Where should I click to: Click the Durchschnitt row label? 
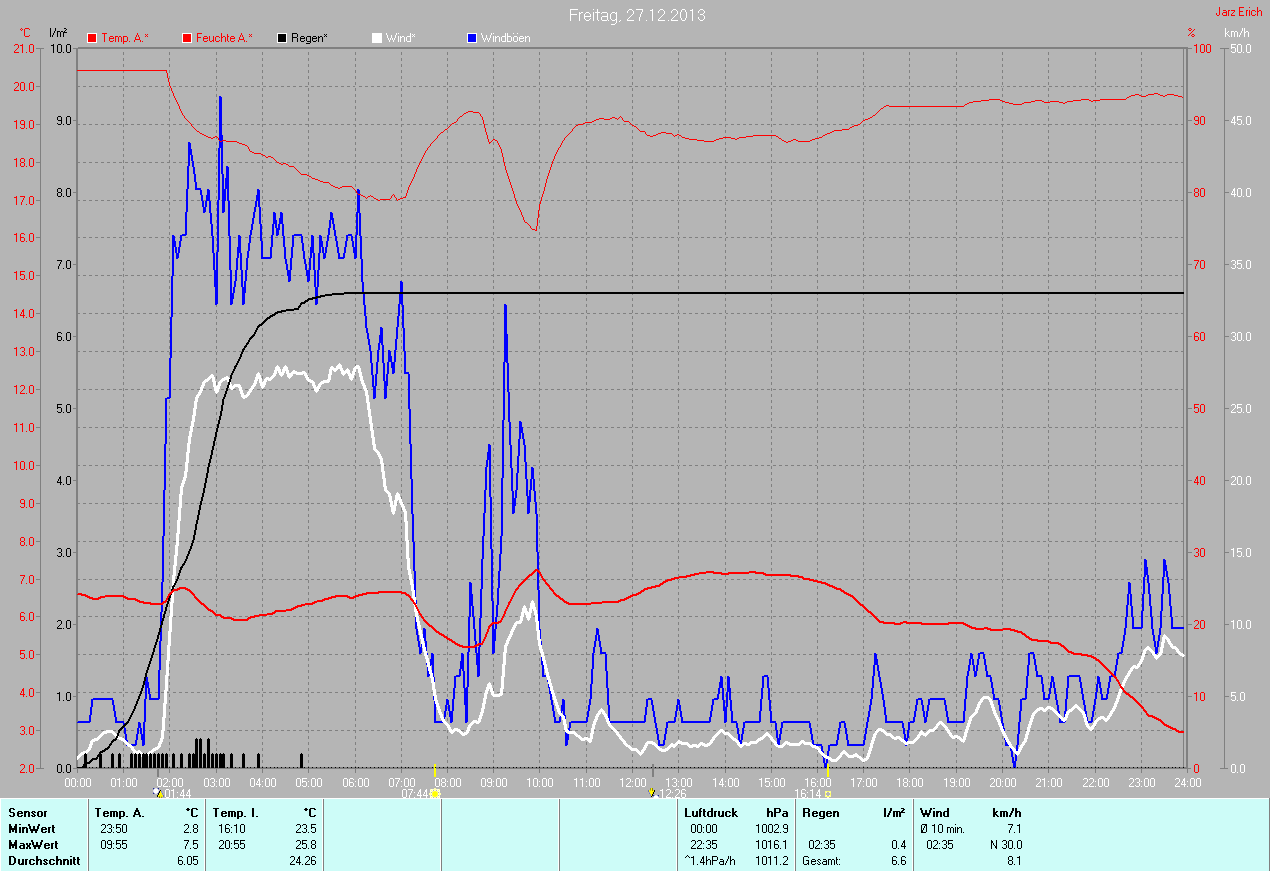click(44, 860)
